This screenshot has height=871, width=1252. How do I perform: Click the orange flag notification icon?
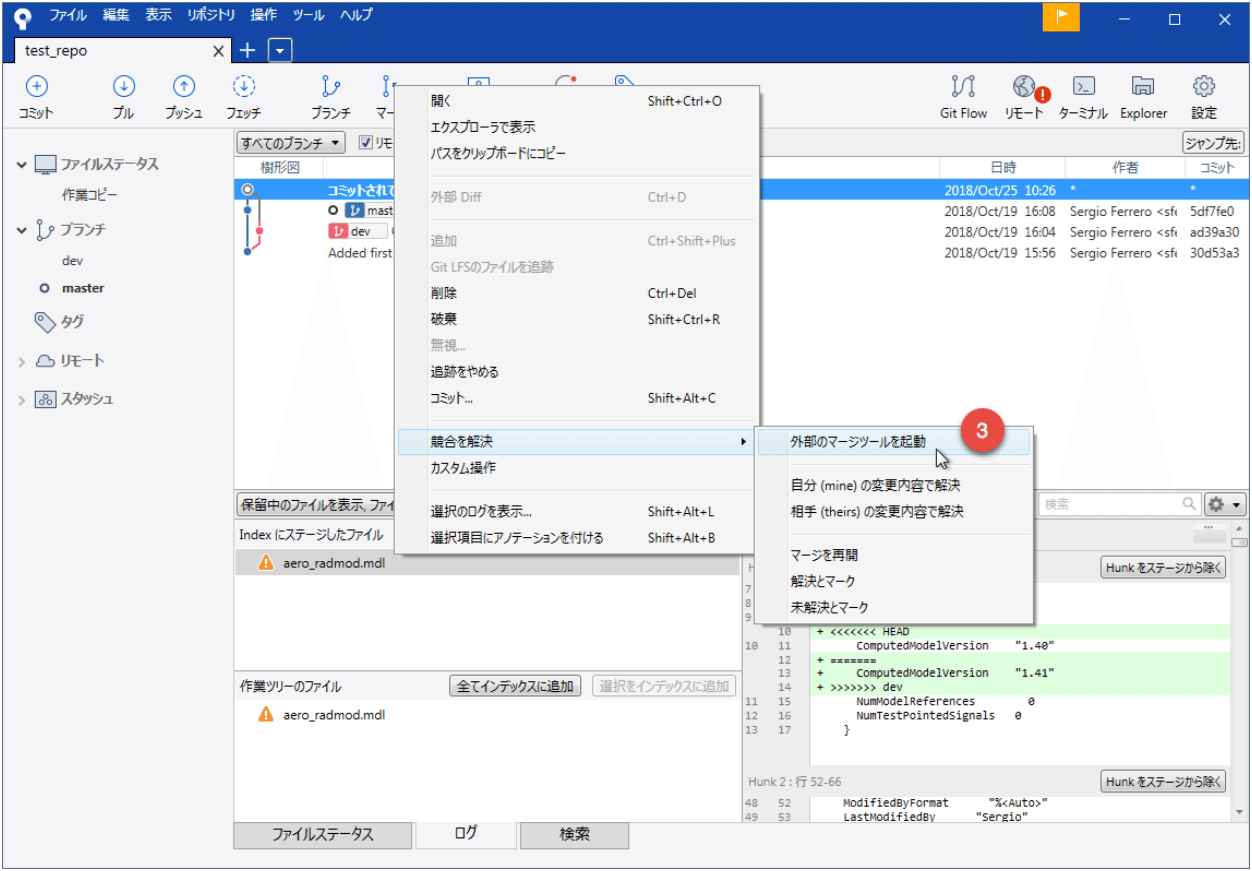click(x=1061, y=17)
